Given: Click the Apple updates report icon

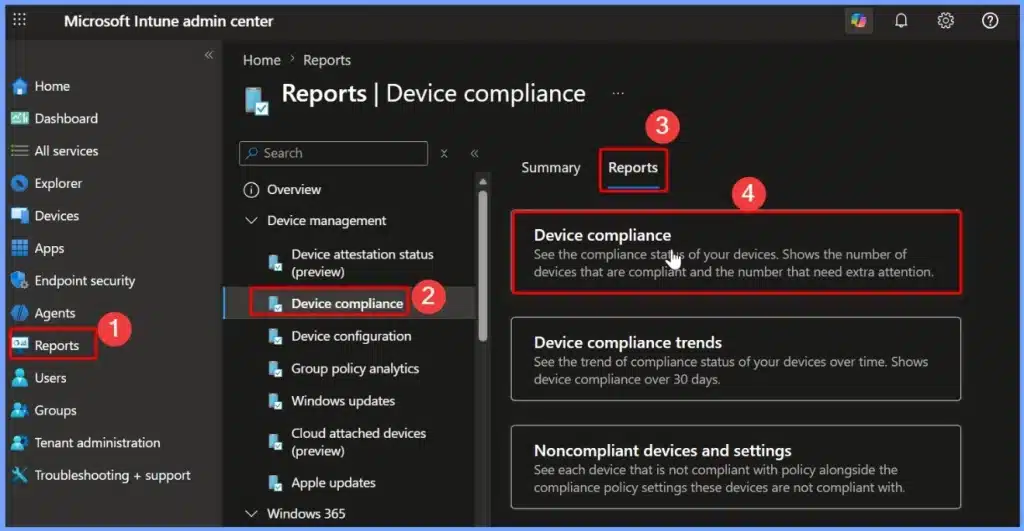Looking at the screenshot, I should tap(275, 483).
